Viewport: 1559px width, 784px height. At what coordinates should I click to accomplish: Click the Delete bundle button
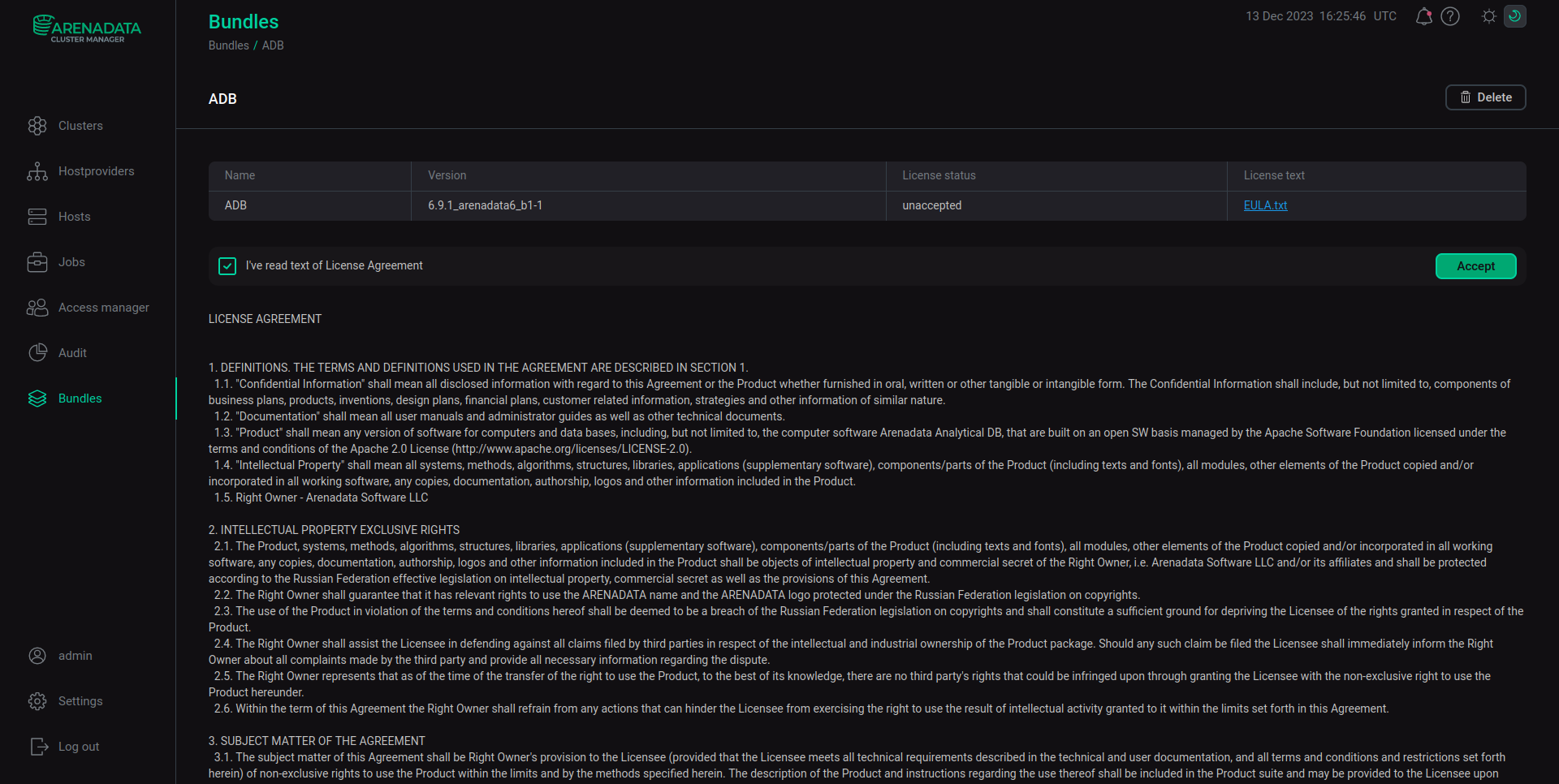pos(1485,97)
